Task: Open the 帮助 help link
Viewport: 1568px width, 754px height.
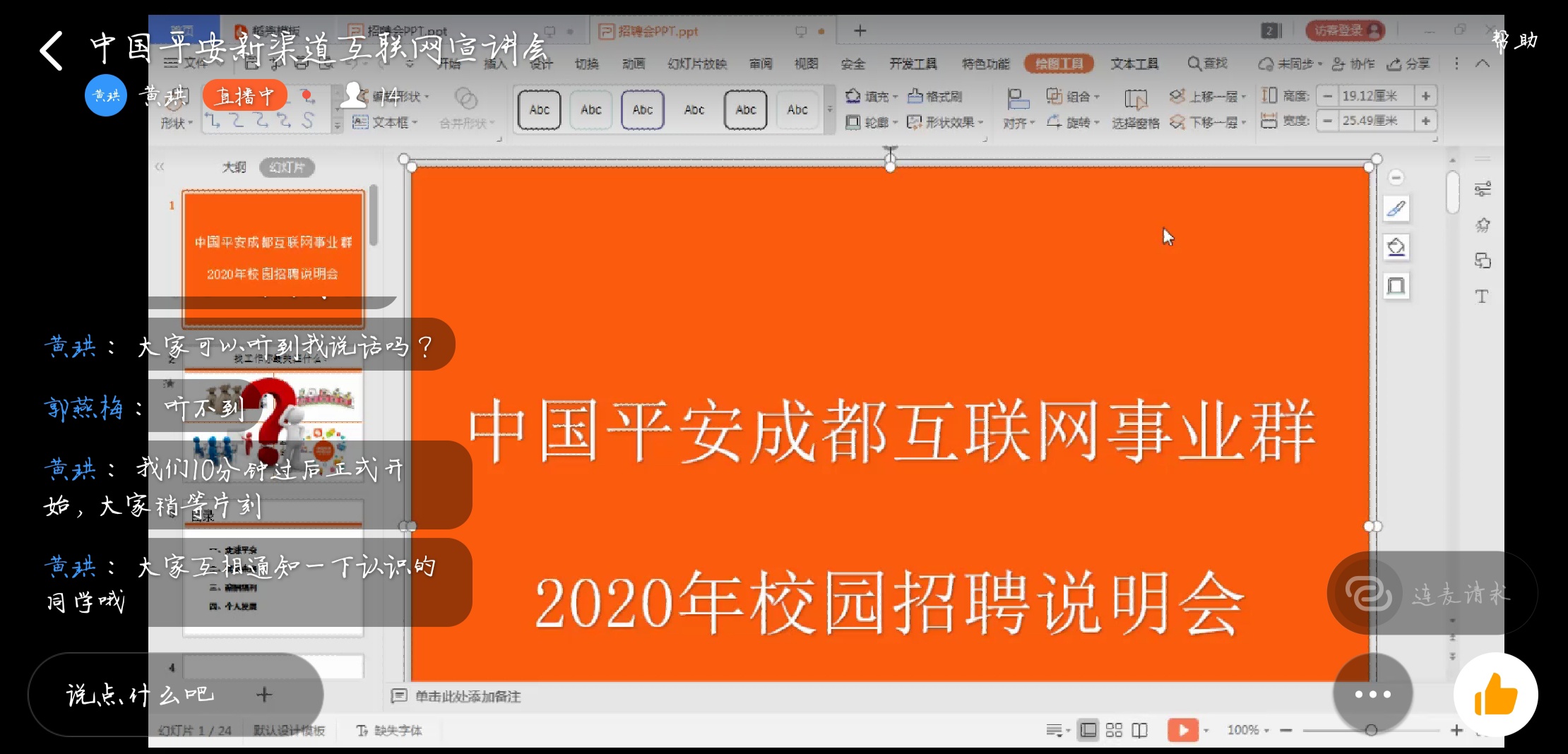Action: 1515,41
